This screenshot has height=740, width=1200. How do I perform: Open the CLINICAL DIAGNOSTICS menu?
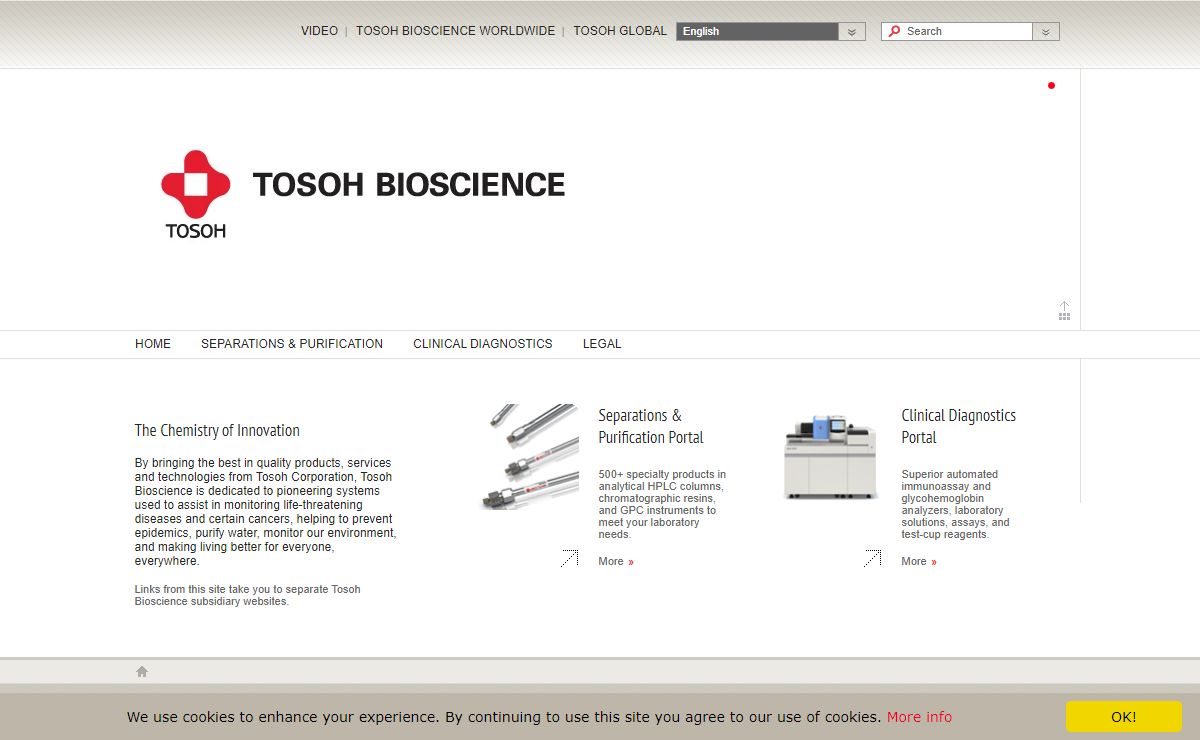[x=483, y=344]
